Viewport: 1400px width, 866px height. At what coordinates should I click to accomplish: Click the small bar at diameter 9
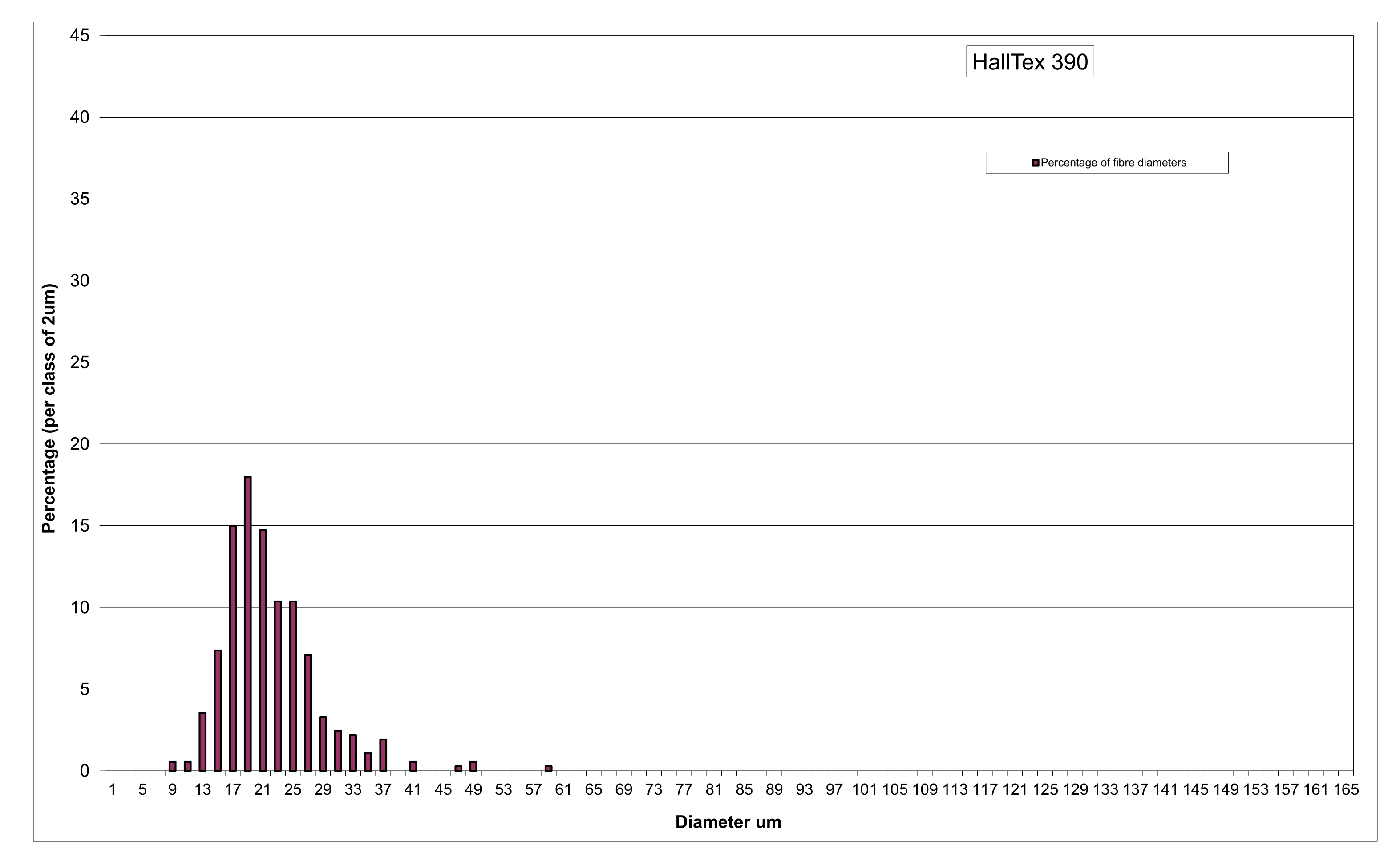(172, 766)
